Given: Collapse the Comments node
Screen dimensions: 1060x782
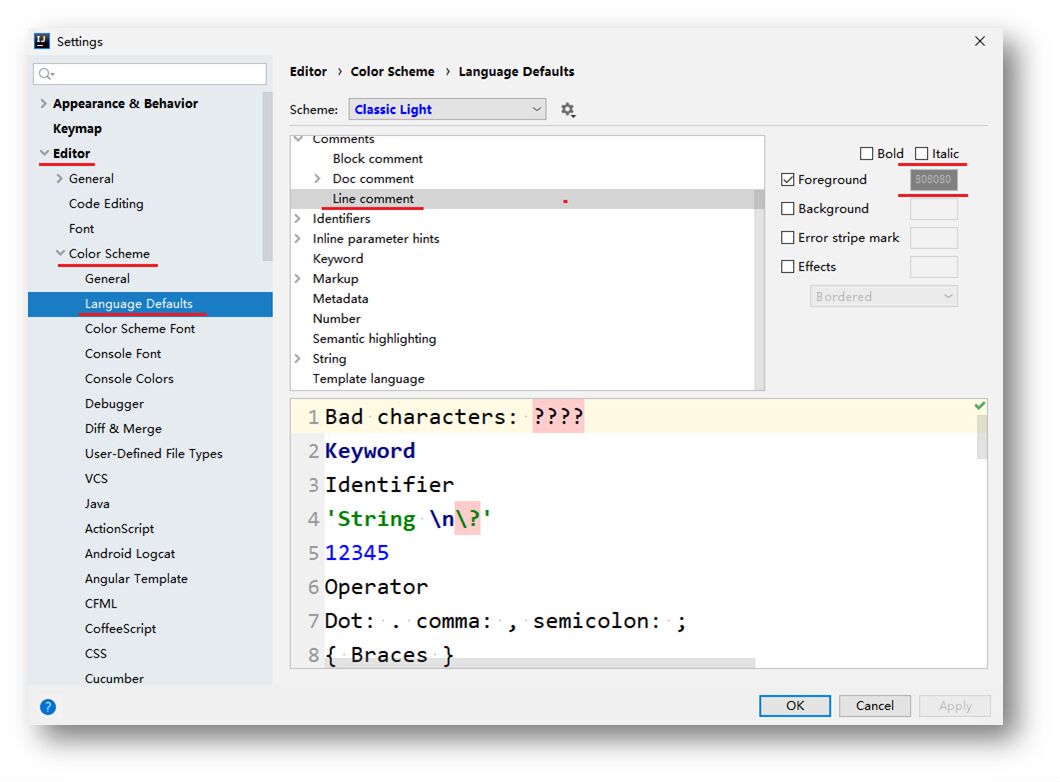Looking at the screenshot, I should (x=298, y=139).
